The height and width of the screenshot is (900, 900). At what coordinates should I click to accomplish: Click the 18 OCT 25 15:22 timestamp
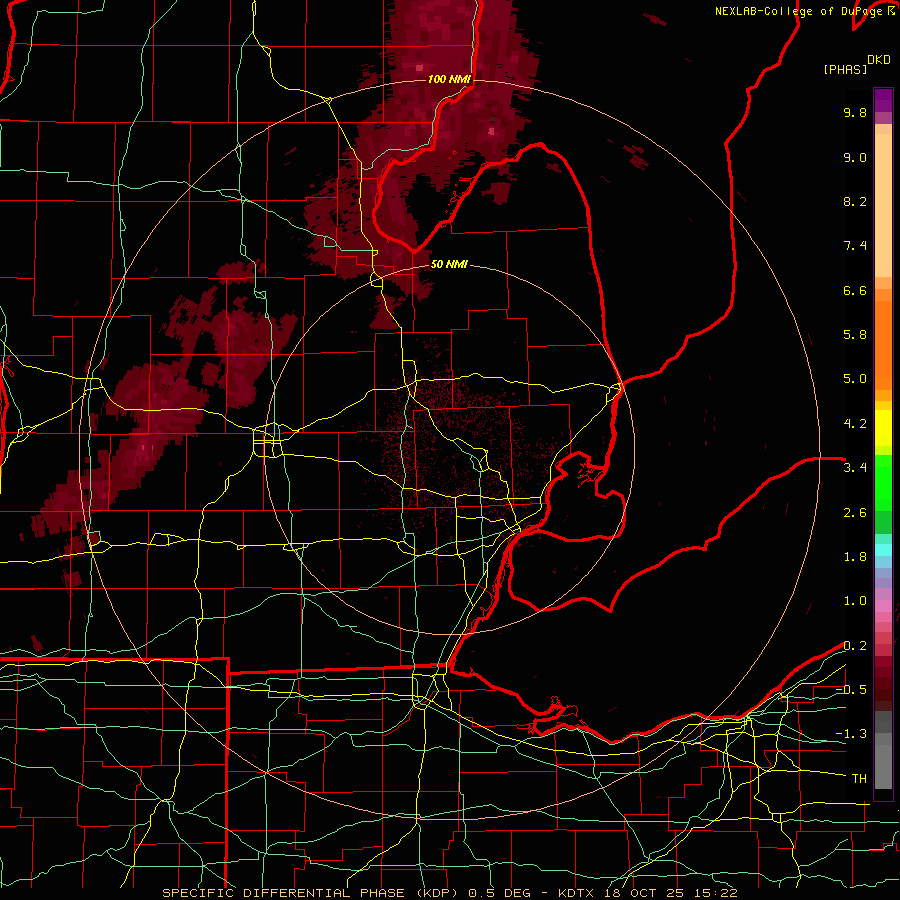point(673,893)
